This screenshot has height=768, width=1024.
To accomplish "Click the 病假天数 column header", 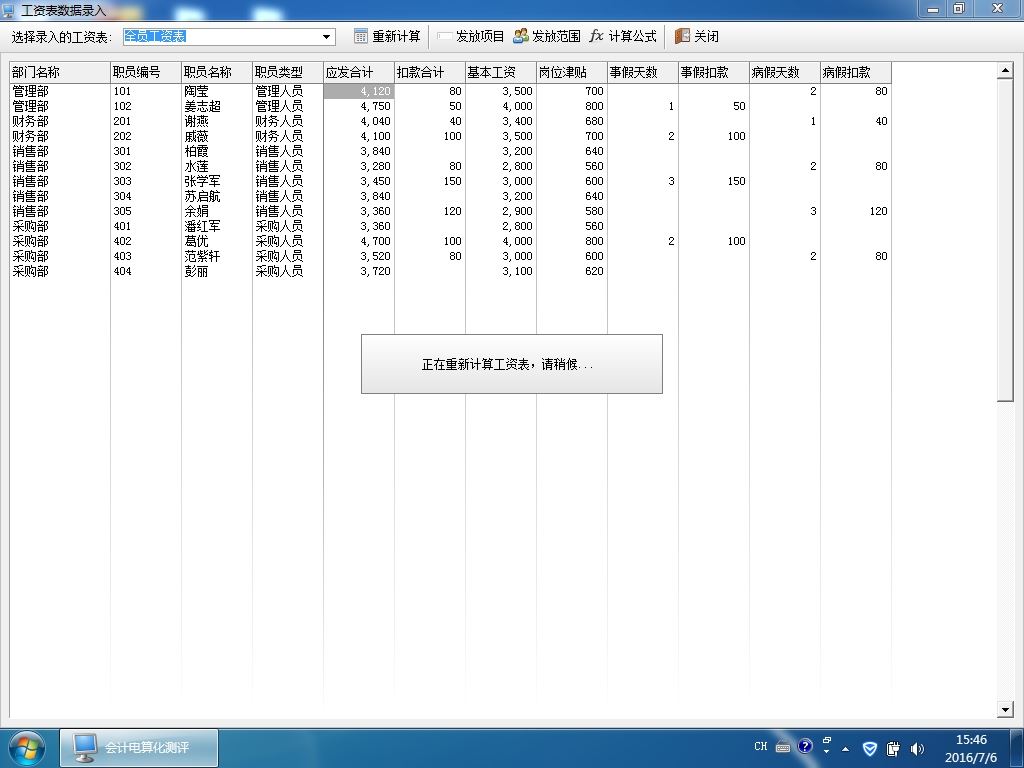I will (785, 72).
